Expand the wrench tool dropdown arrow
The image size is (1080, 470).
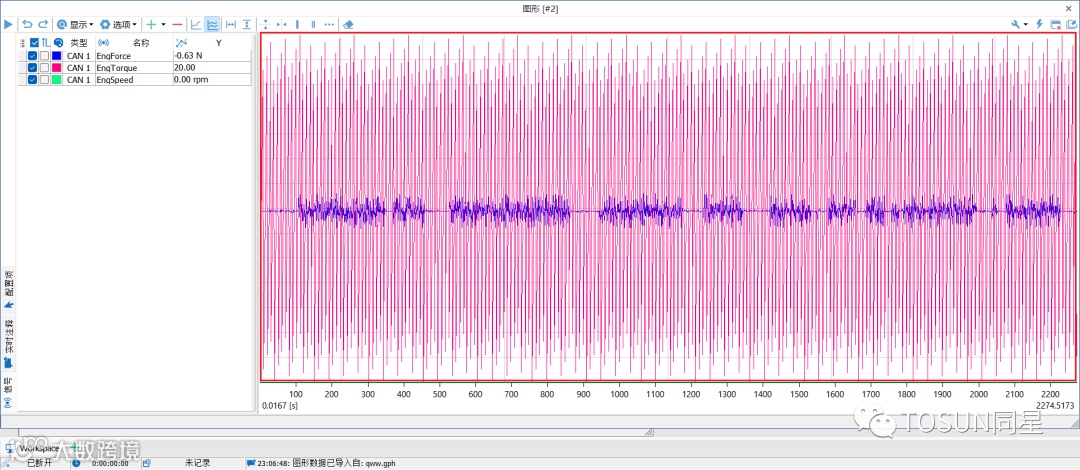(x=1026, y=24)
